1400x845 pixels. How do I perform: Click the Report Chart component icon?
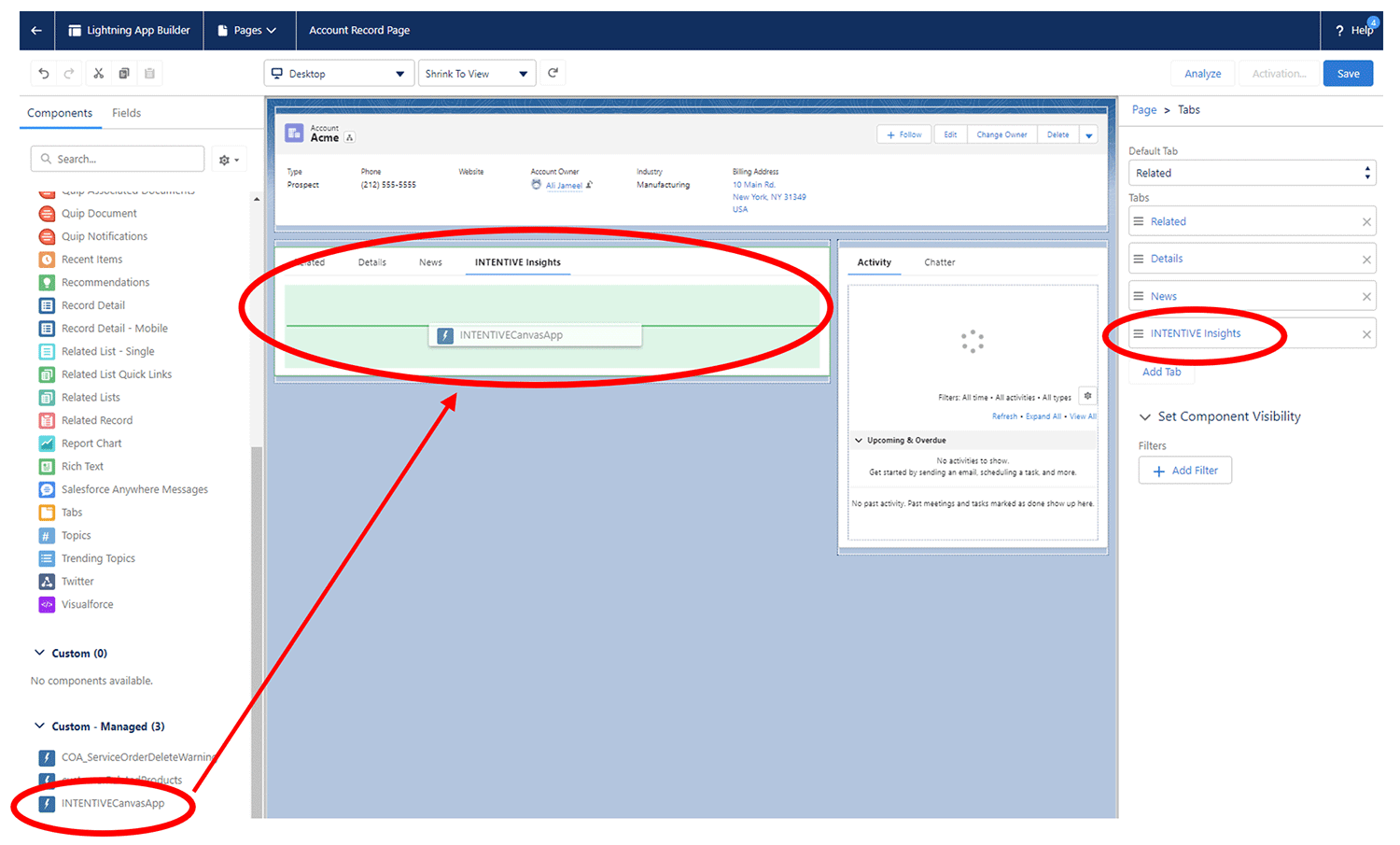47,444
